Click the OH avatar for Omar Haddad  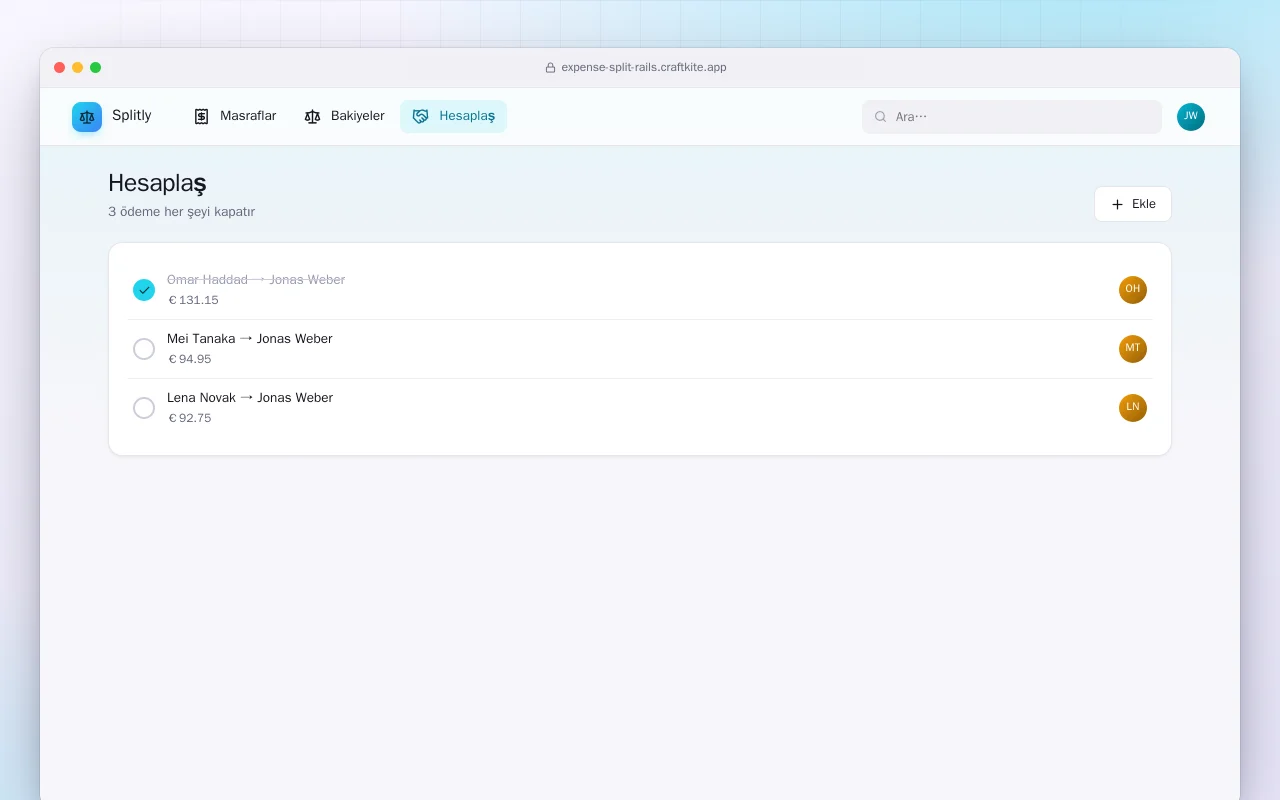[x=1133, y=290]
